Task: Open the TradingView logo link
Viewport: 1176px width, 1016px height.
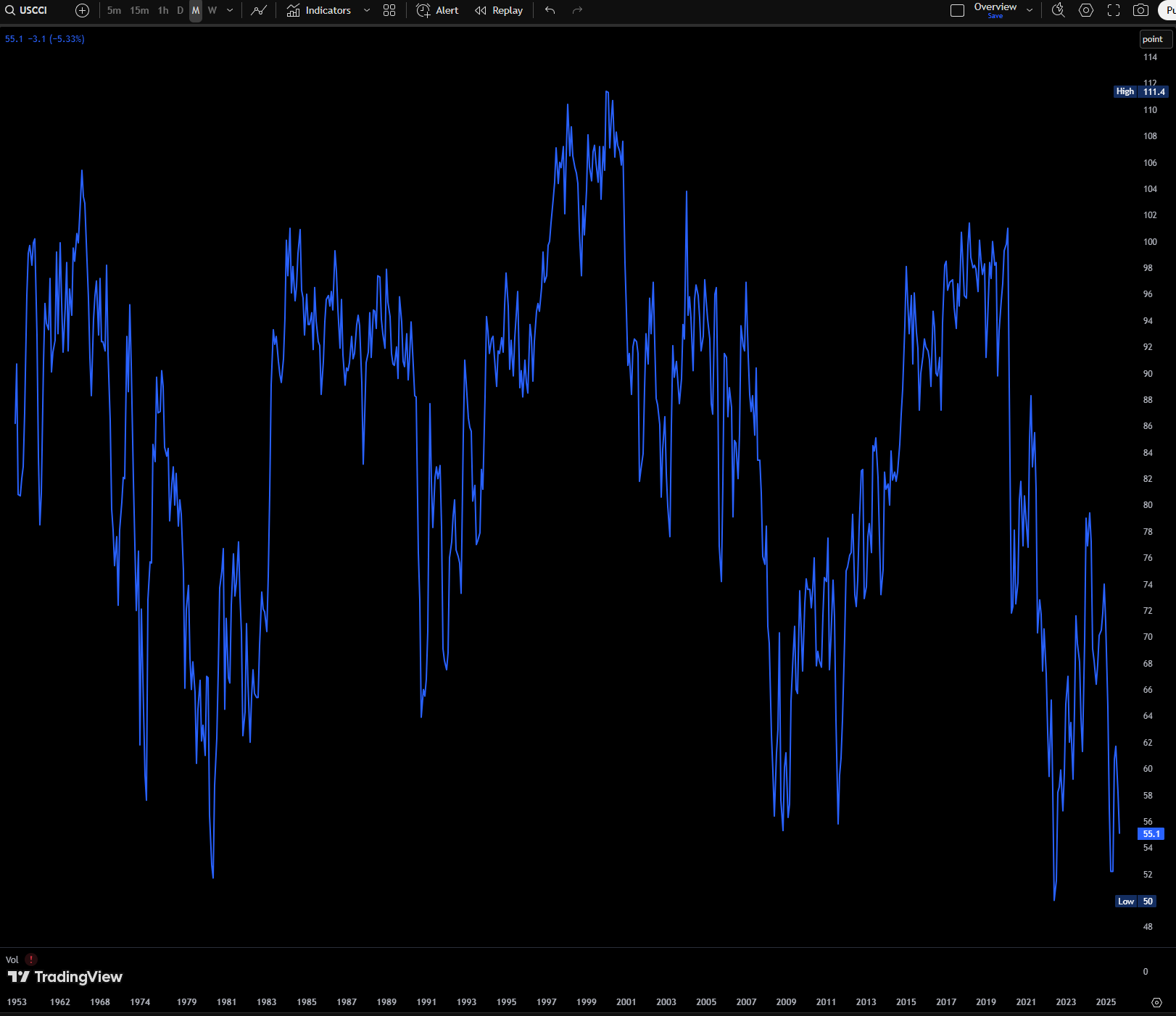Action: pyautogui.click(x=65, y=977)
